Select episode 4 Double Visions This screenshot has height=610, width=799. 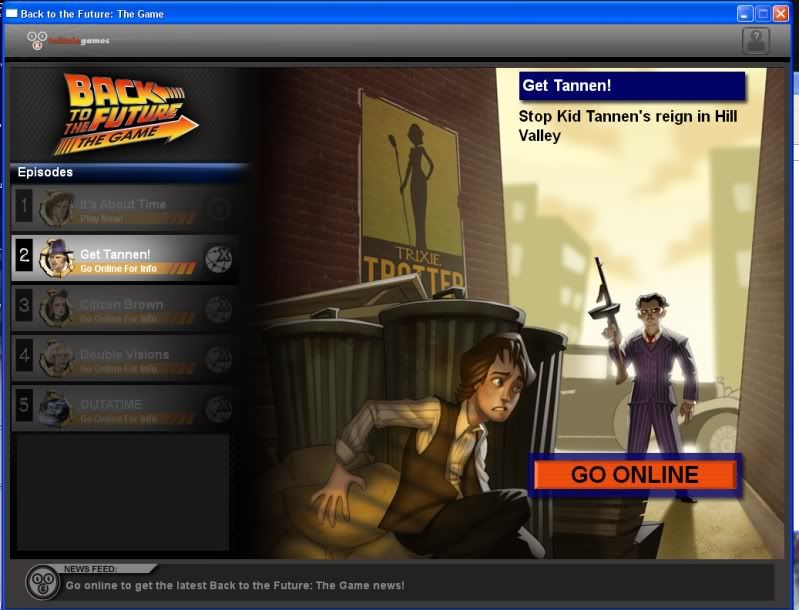[125, 358]
